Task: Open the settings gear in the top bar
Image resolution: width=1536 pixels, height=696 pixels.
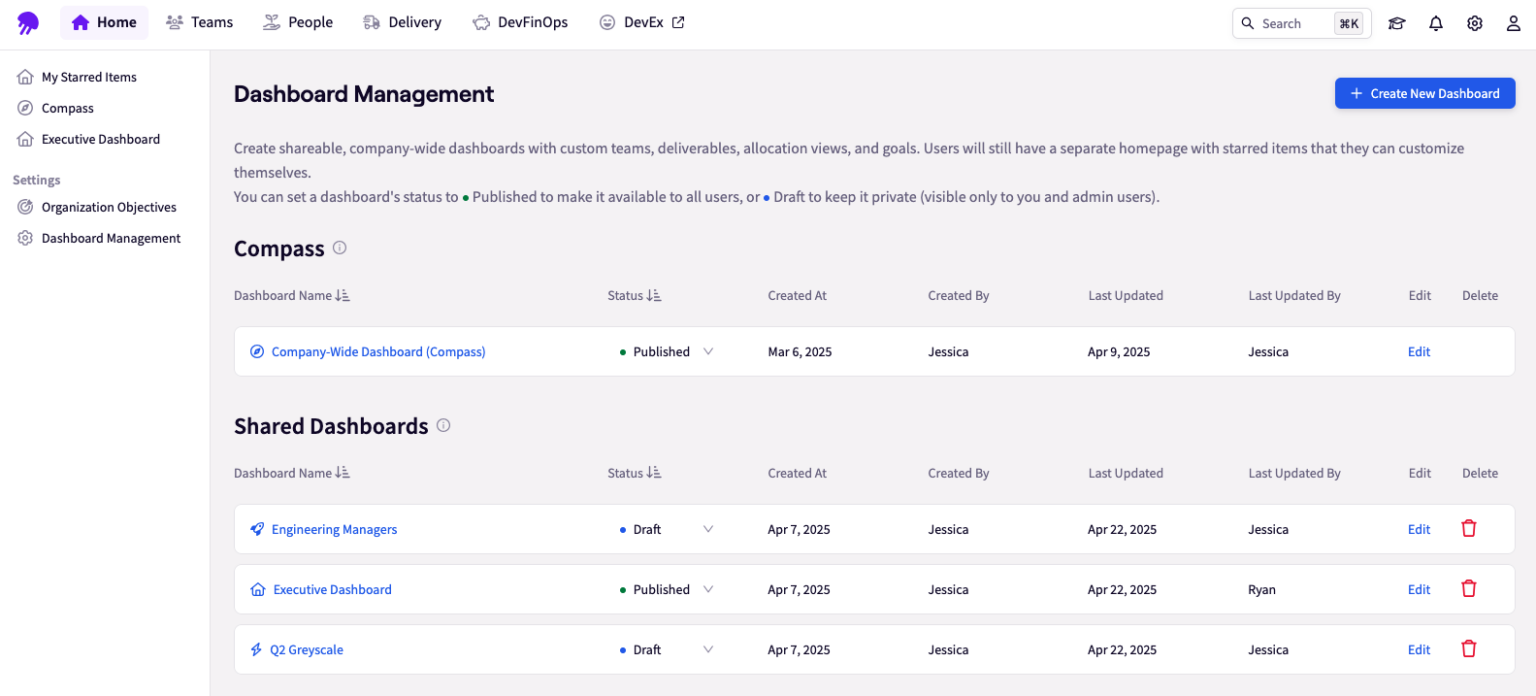Action: coord(1474,22)
